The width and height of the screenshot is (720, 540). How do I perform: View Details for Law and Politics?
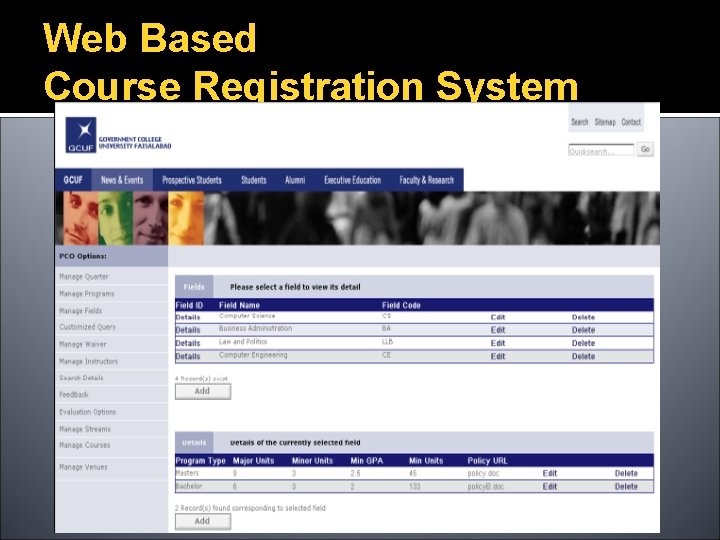pyautogui.click(x=188, y=343)
